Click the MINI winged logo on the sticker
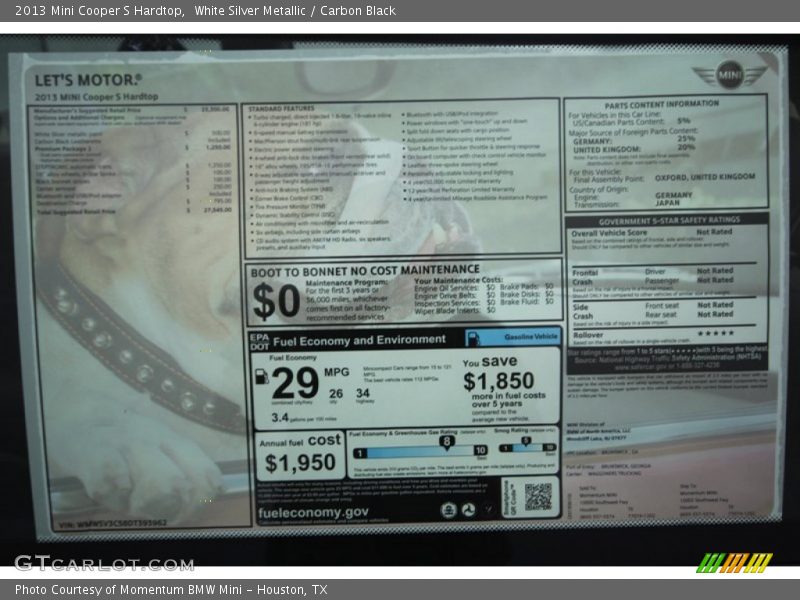800x600 pixels. tap(730, 74)
